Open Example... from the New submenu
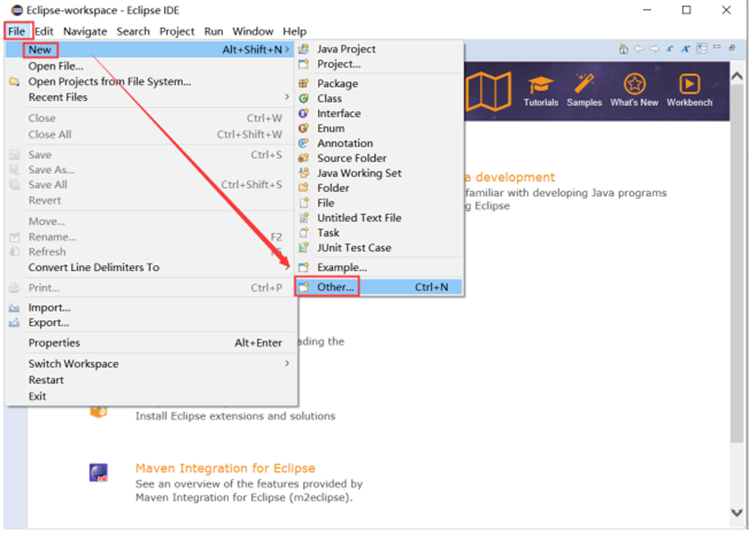This screenshot has width=750, height=533. (378, 267)
